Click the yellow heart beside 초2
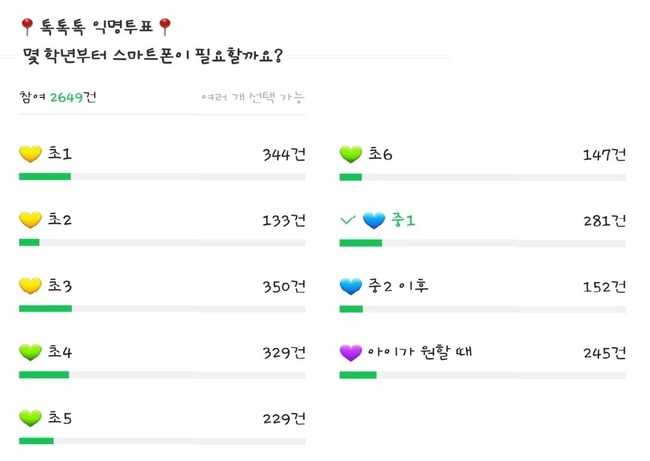 pos(30,220)
